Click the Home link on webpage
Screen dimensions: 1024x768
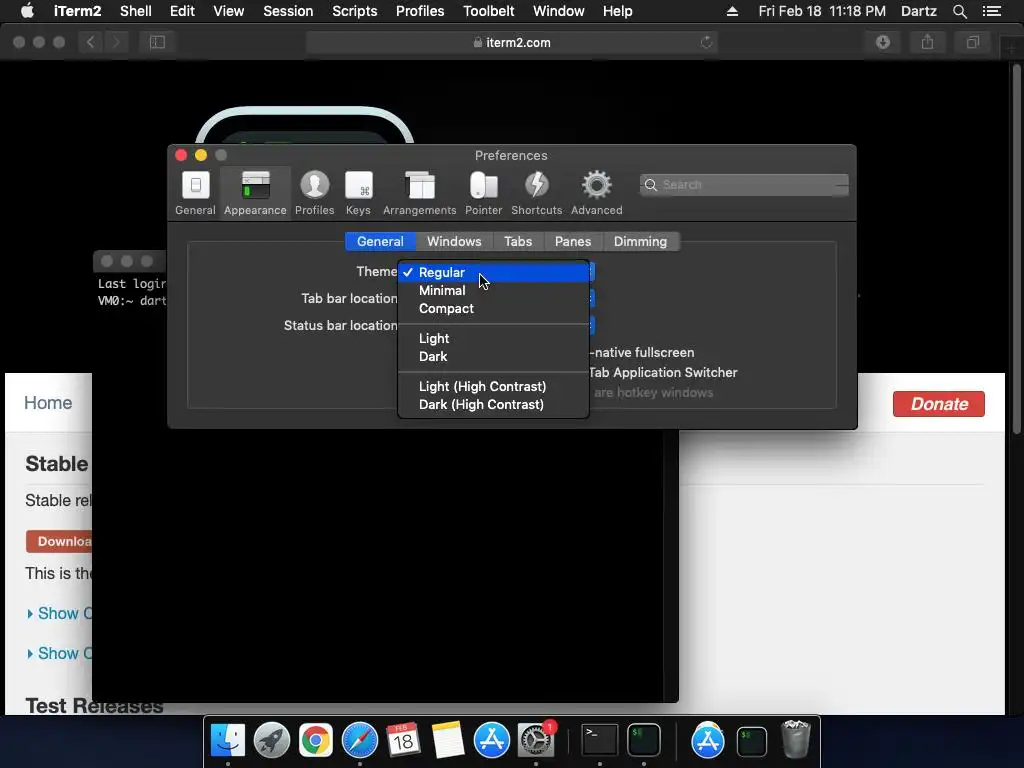click(48, 403)
